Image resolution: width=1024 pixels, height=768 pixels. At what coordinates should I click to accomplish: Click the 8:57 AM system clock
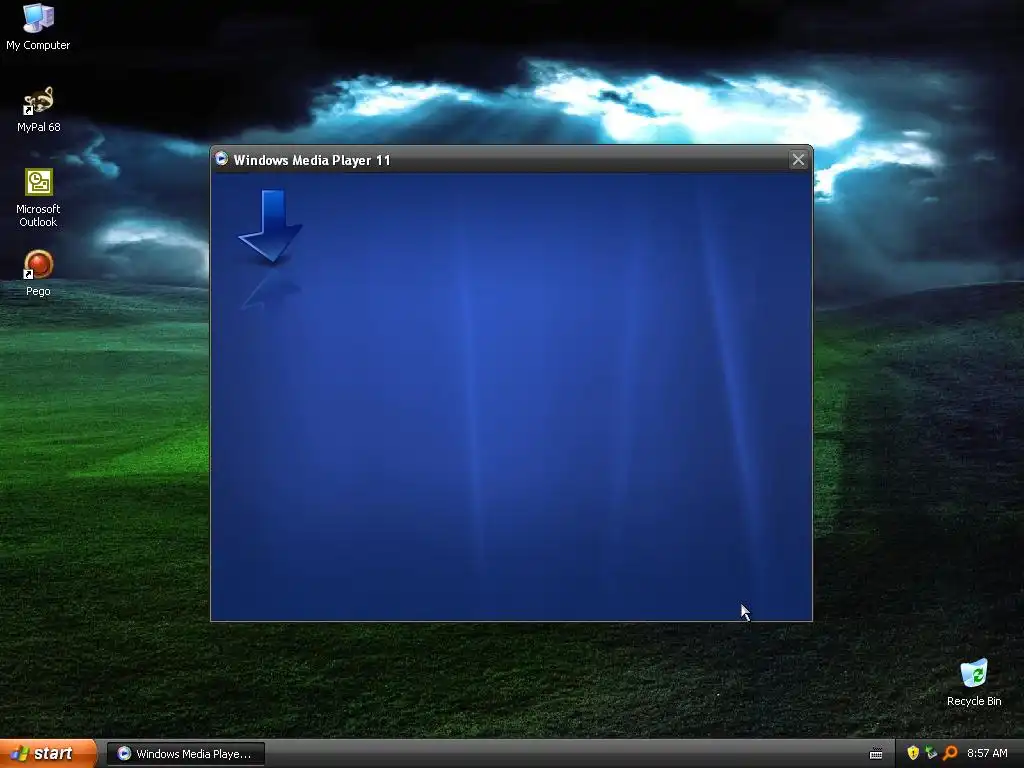coord(987,754)
